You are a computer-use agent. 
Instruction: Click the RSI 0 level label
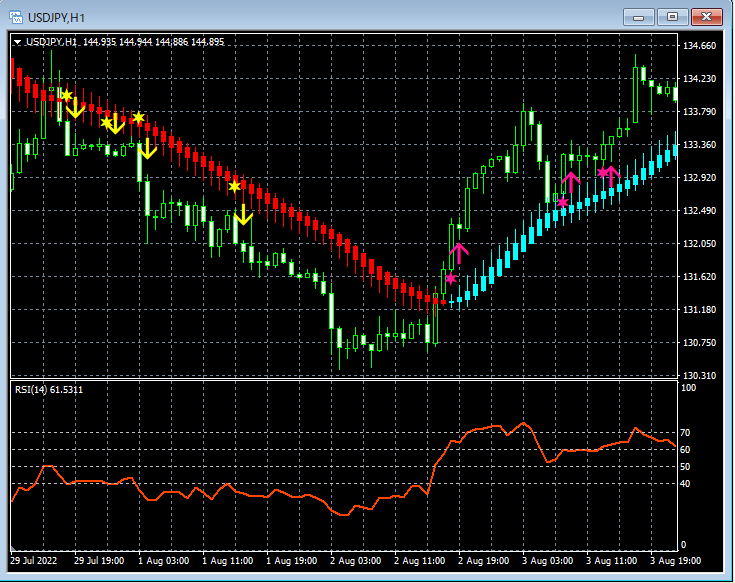[683, 545]
